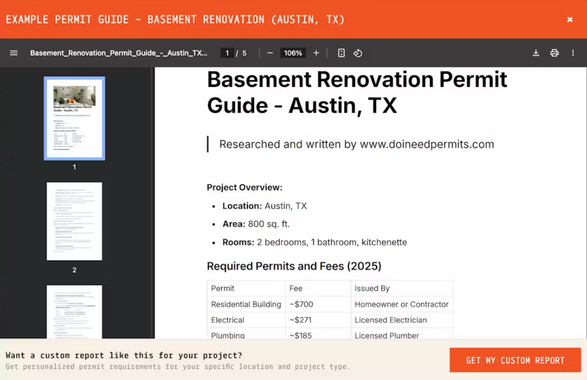587x380 pixels.
Task: Click the modal header title text
Action: coord(175,19)
